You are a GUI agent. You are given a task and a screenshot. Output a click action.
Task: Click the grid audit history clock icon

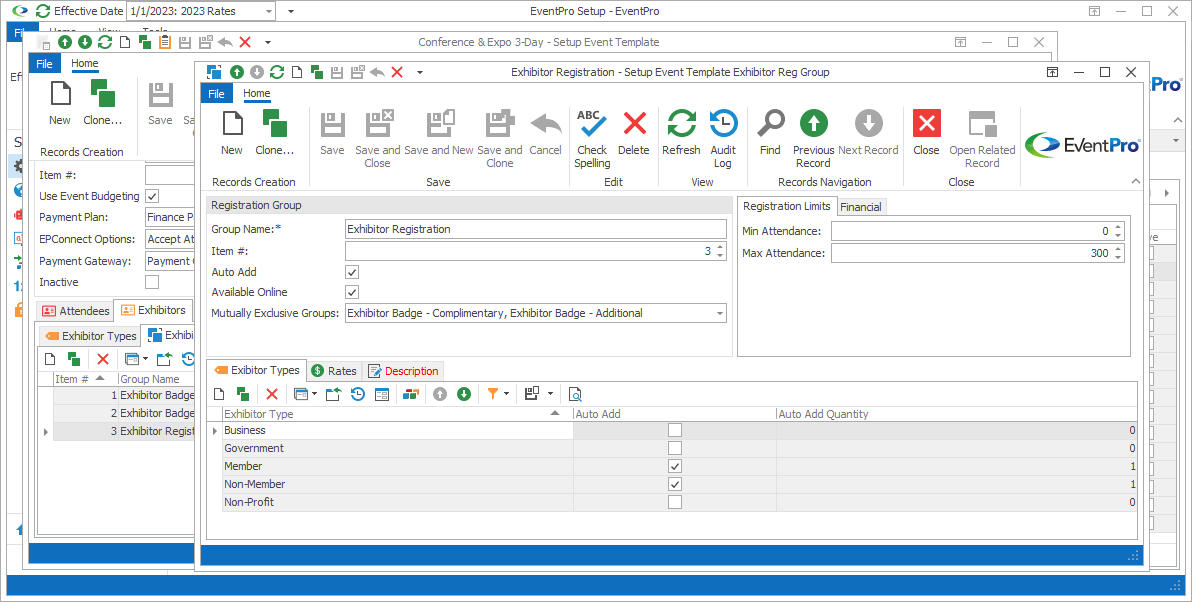pos(357,394)
